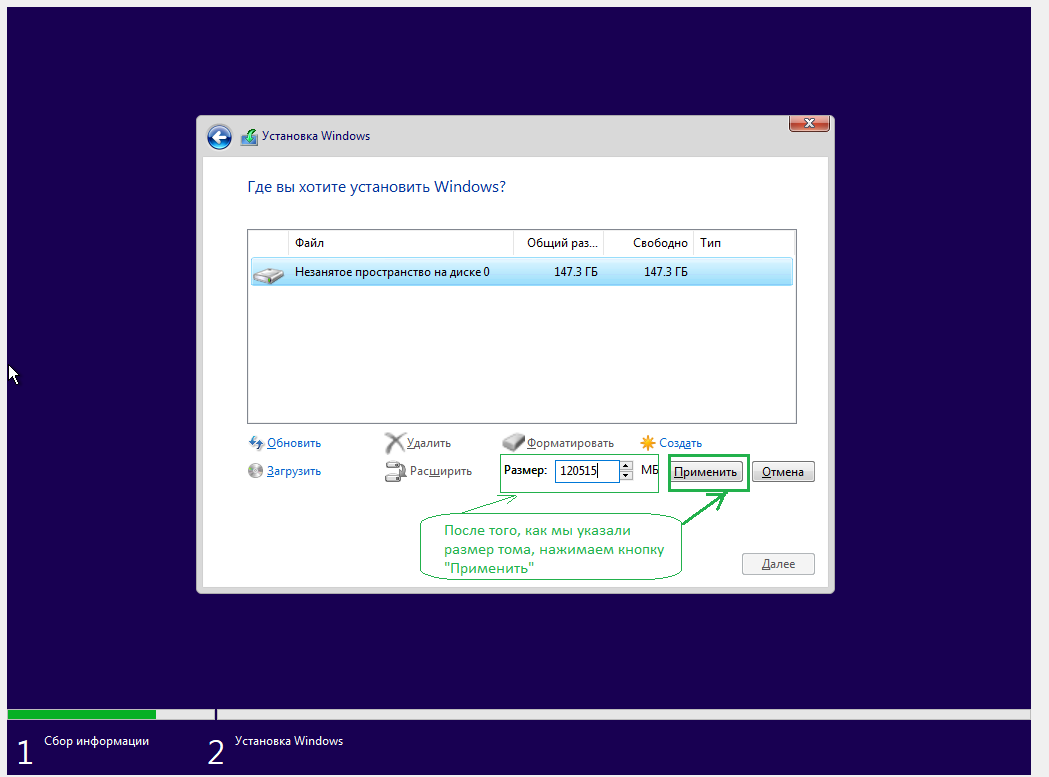This screenshot has width=1049, height=777.
Task: Click the Далее button
Action: point(778,564)
